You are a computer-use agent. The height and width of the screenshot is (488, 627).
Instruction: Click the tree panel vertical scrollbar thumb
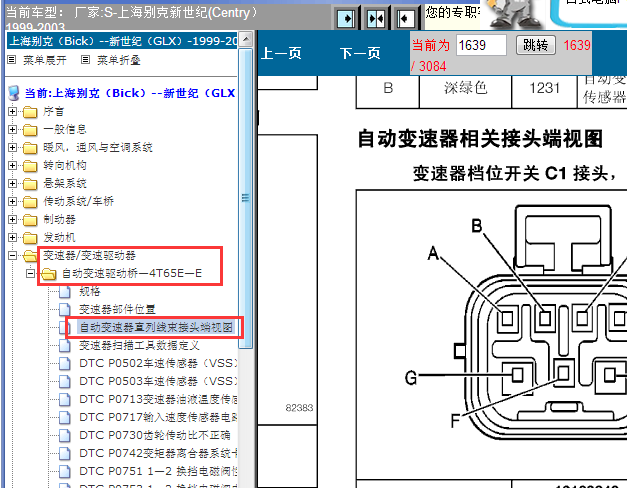tap(246, 198)
